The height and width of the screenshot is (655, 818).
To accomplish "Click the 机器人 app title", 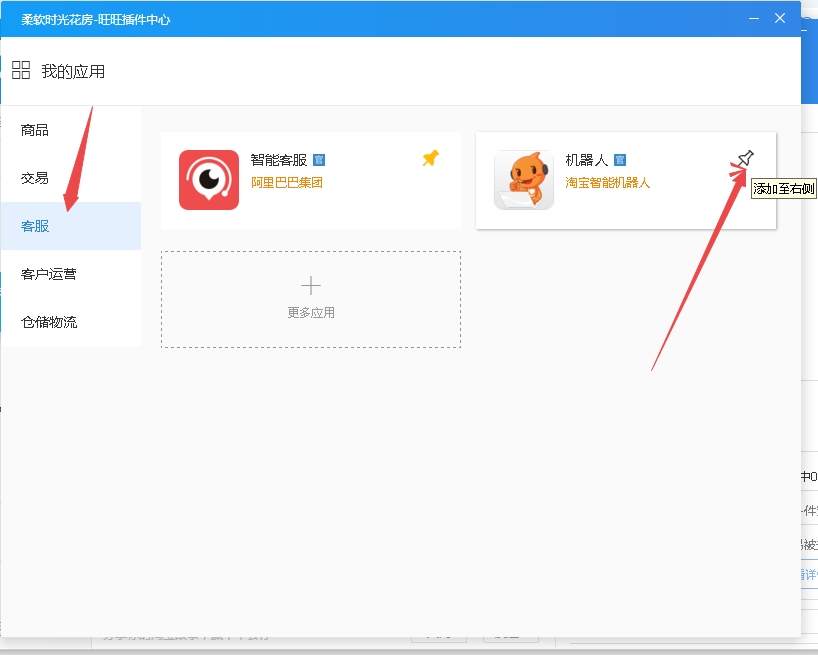I will [x=587, y=160].
